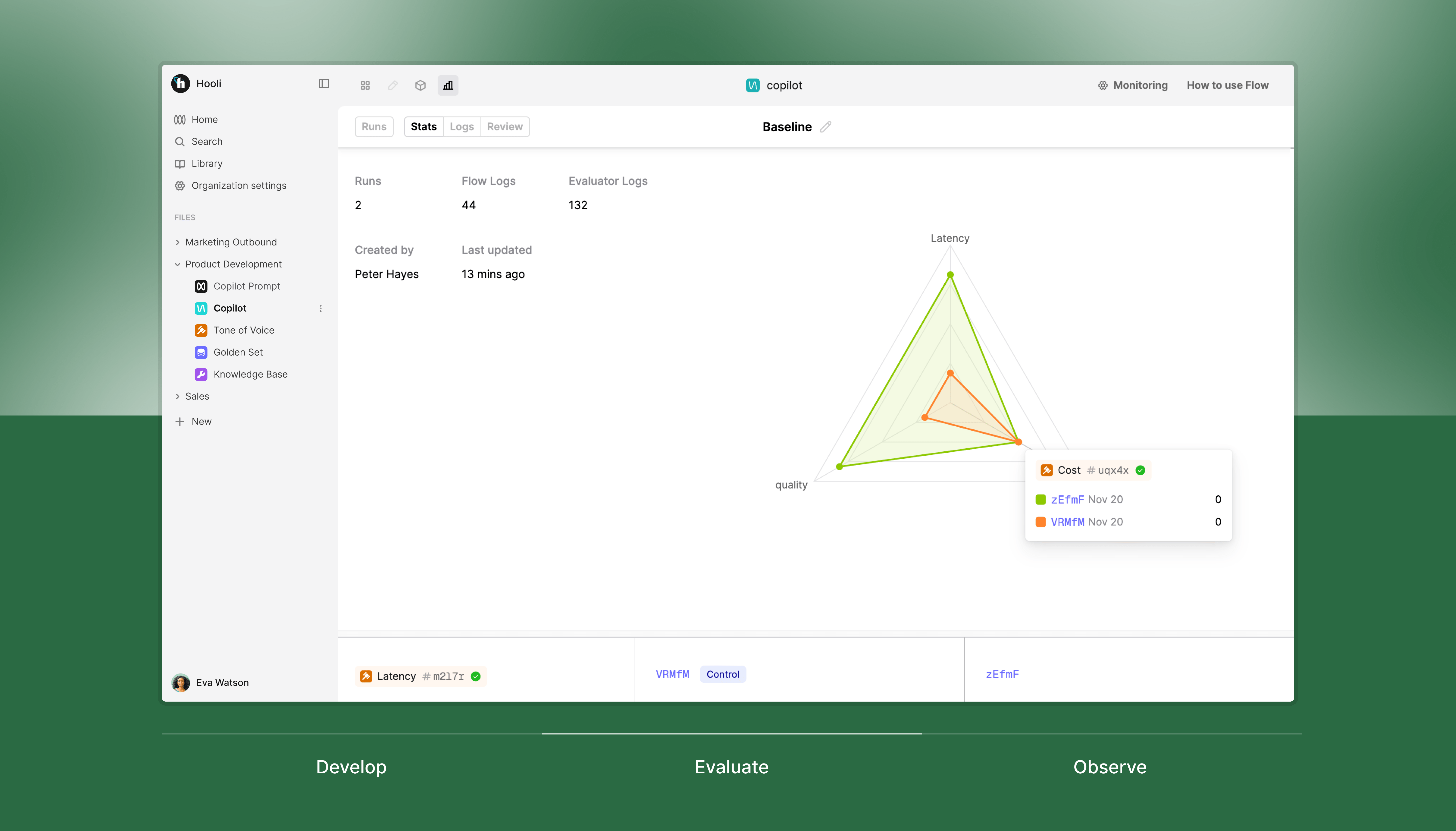The image size is (1456, 831).
Task: Click the orange VRMfM legend swatch
Action: click(1040, 522)
